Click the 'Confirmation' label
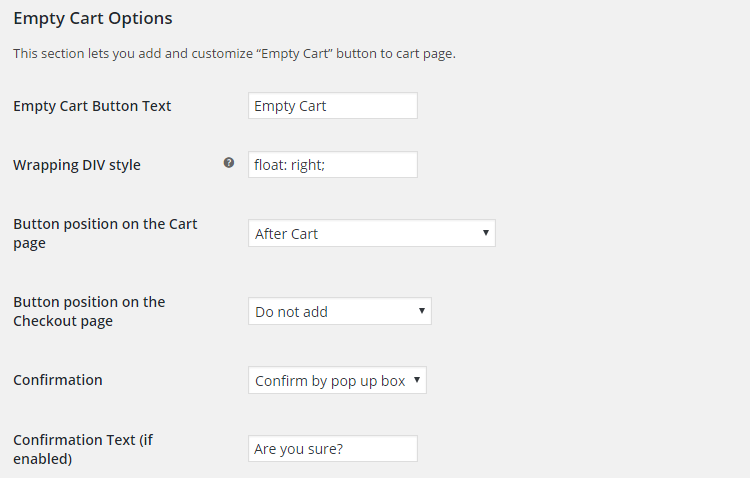This screenshot has width=750, height=478. click(58, 380)
